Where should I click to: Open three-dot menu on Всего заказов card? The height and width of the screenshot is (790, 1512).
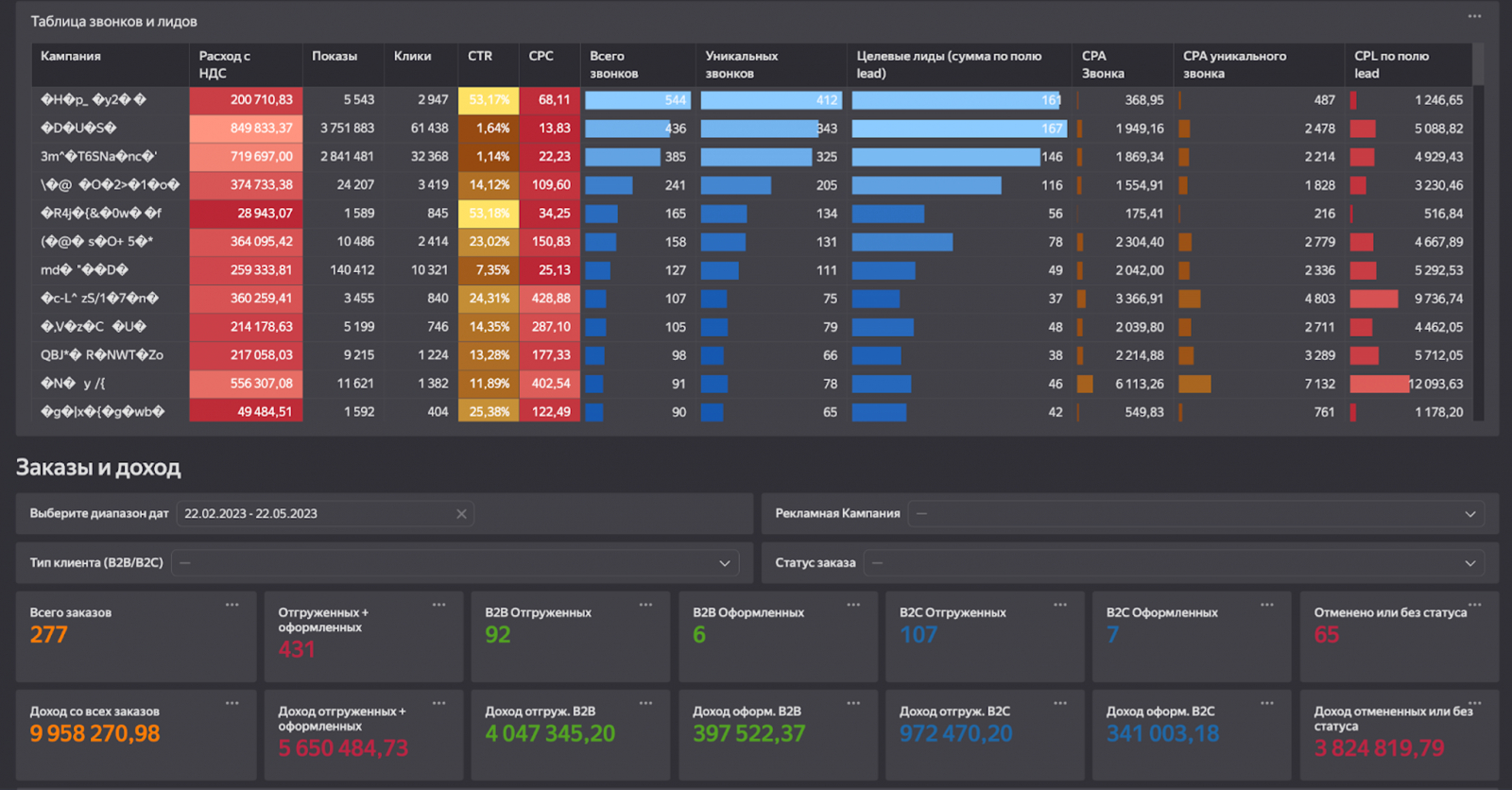(232, 605)
